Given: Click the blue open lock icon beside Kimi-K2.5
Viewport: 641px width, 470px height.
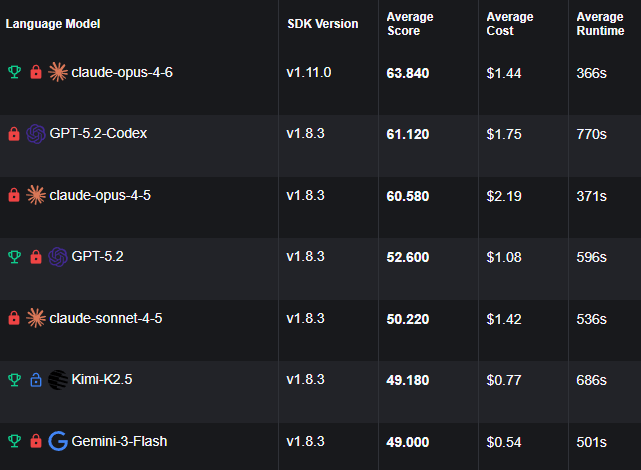Looking at the screenshot, I should pyautogui.click(x=36, y=380).
